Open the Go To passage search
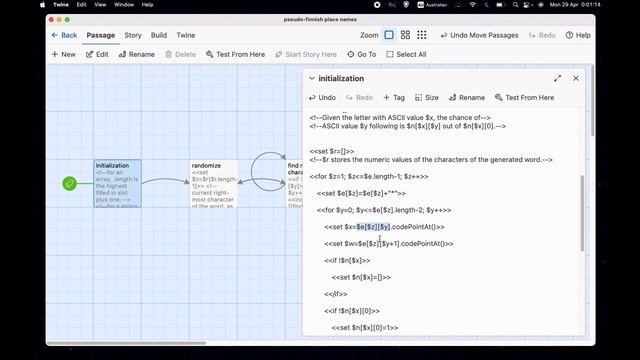Viewport: 640px width, 360px height. pos(362,54)
